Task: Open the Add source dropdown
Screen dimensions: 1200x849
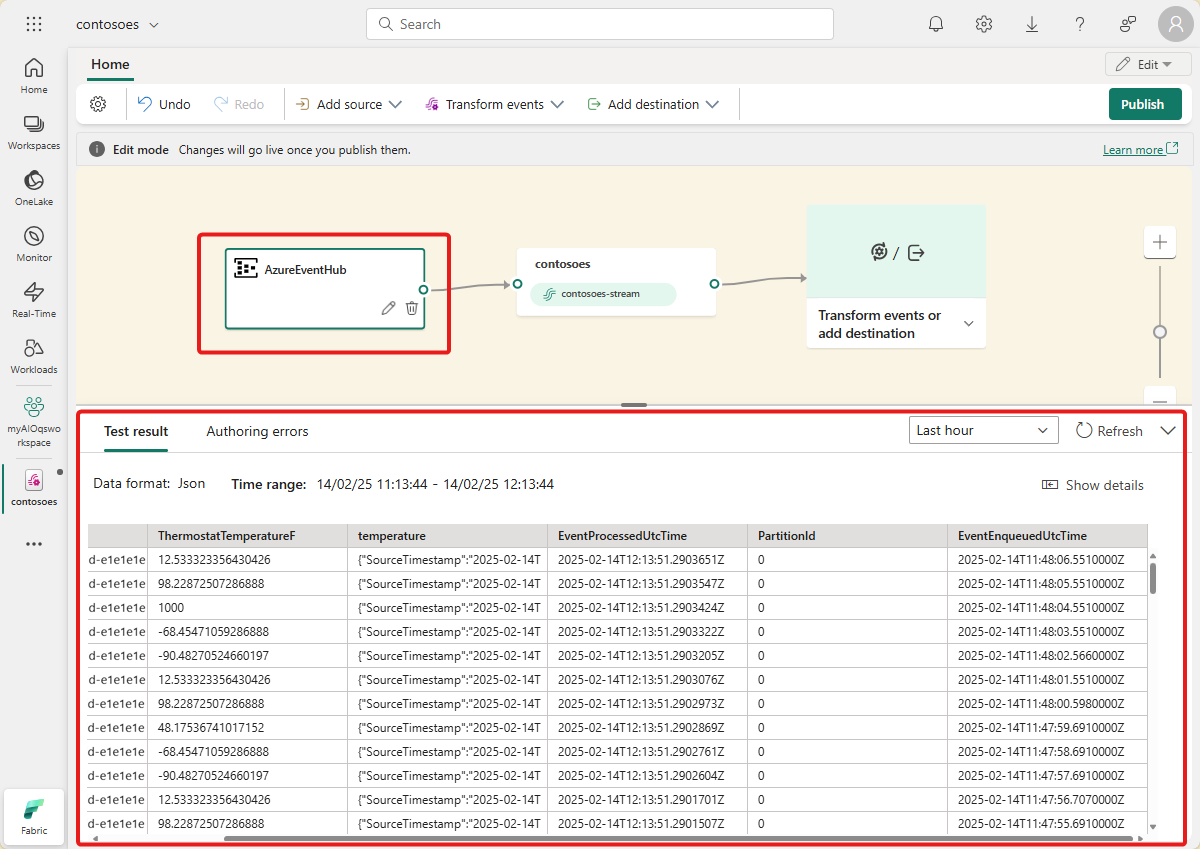Action: (x=347, y=103)
